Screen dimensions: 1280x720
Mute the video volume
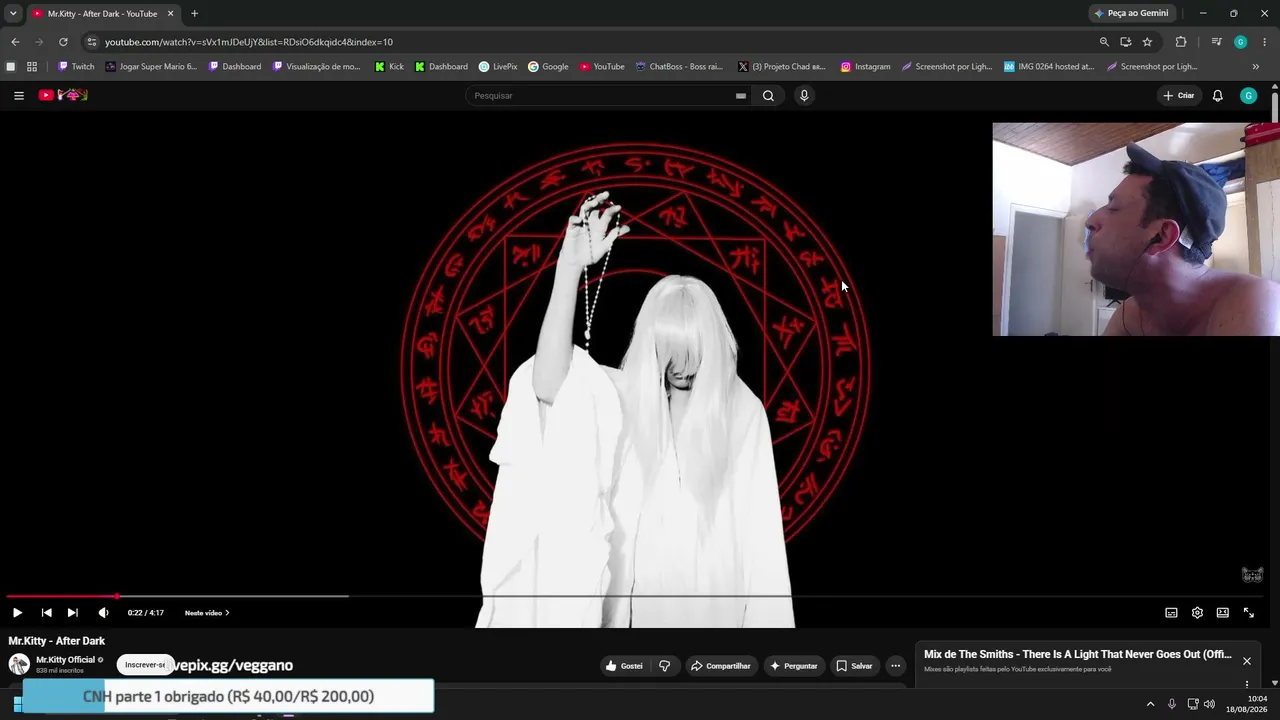(x=103, y=613)
